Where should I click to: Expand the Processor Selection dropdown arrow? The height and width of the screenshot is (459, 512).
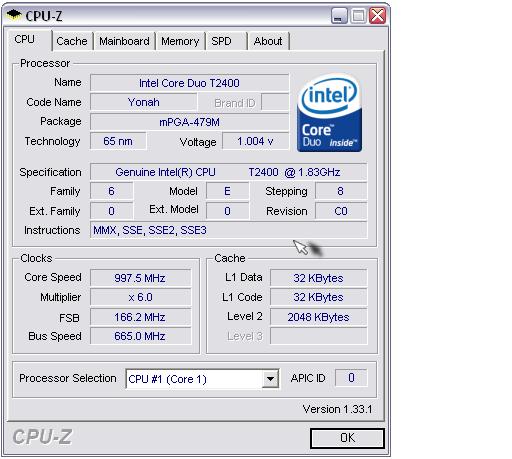(x=270, y=379)
